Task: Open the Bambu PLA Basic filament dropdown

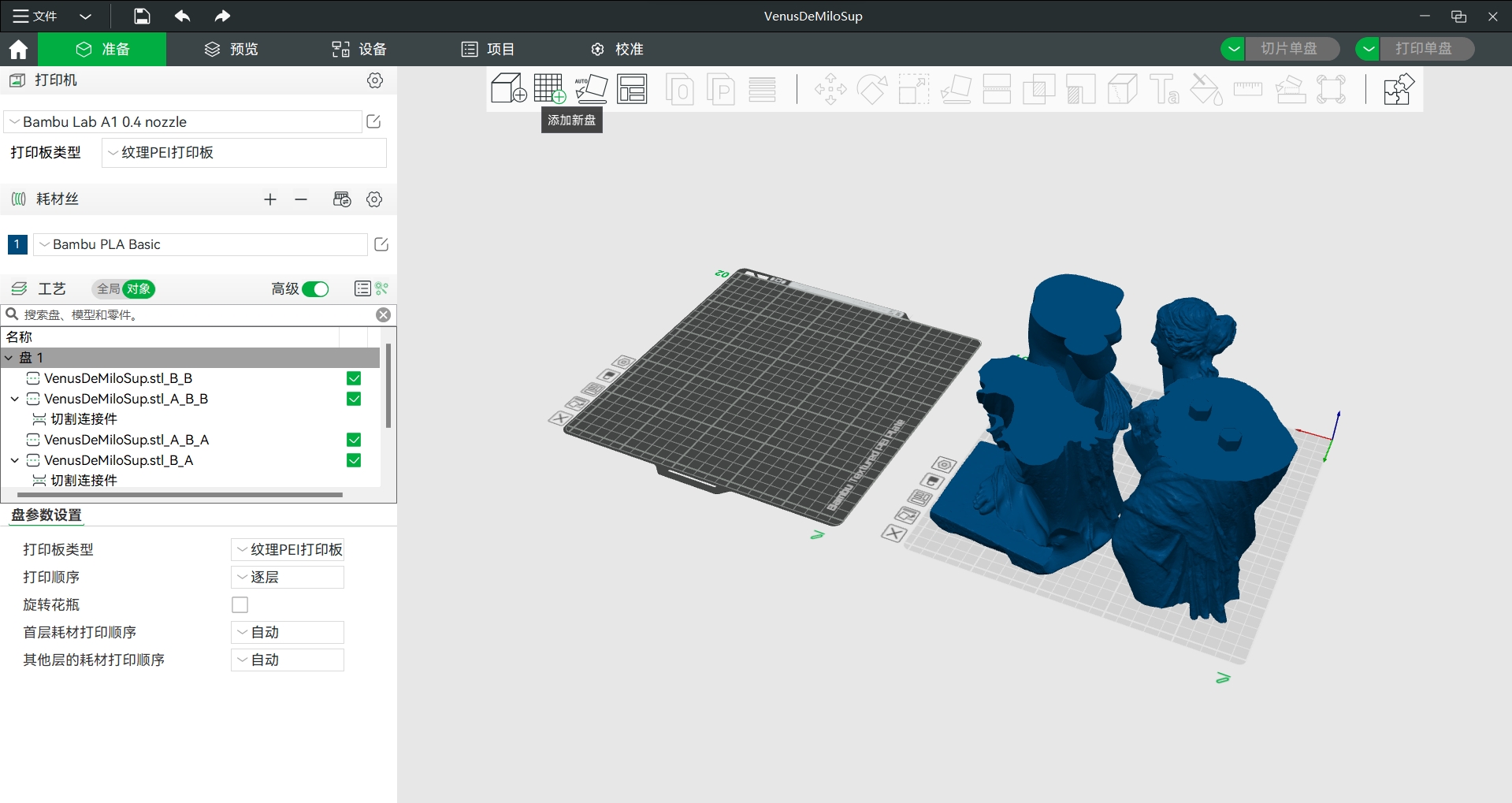Action: point(200,244)
